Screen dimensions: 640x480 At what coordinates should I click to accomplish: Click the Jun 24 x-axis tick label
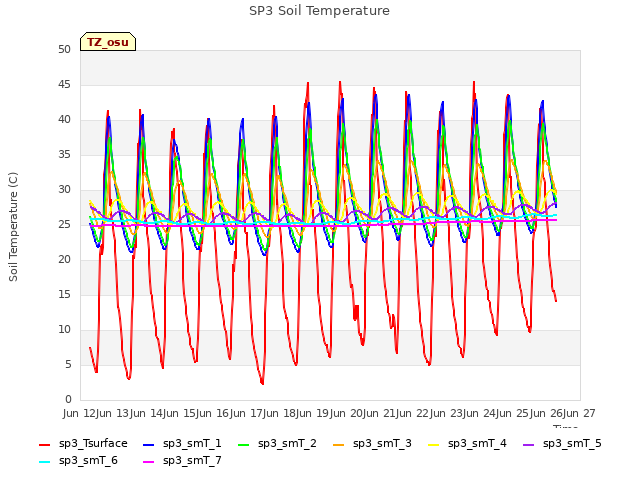pos(478,413)
